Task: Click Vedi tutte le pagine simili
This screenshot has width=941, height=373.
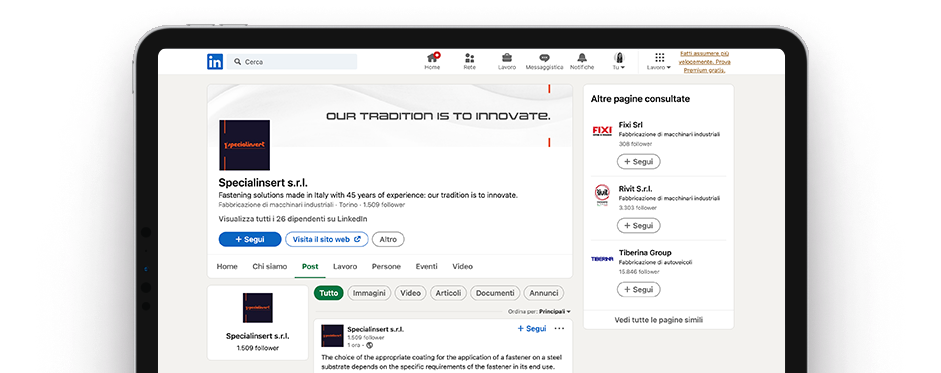Action: [x=658, y=320]
